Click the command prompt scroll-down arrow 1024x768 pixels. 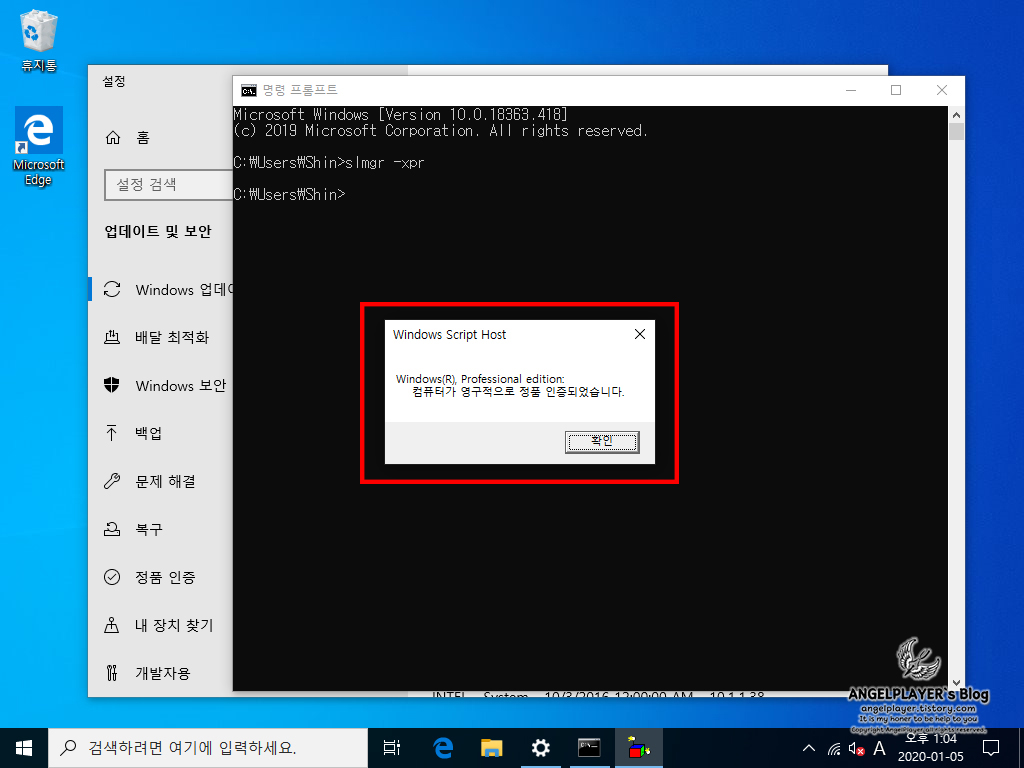(956, 683)
